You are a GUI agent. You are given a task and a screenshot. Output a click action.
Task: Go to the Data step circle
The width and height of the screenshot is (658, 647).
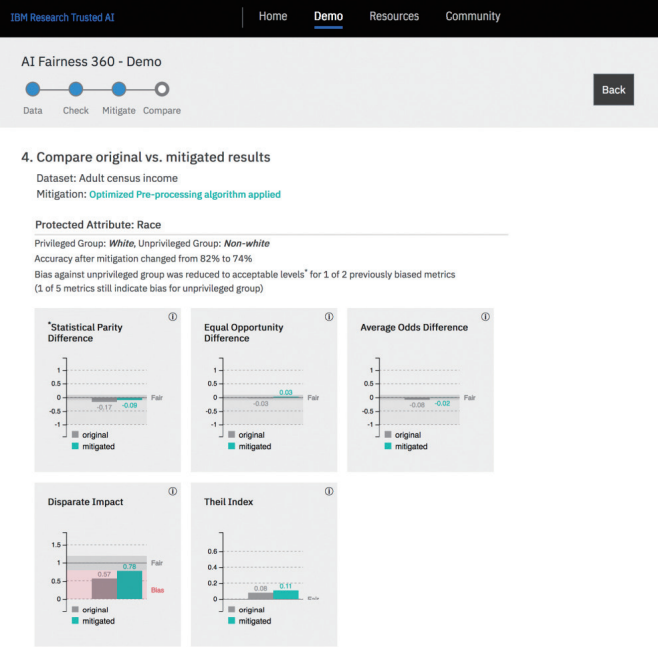tap(32, 89)
